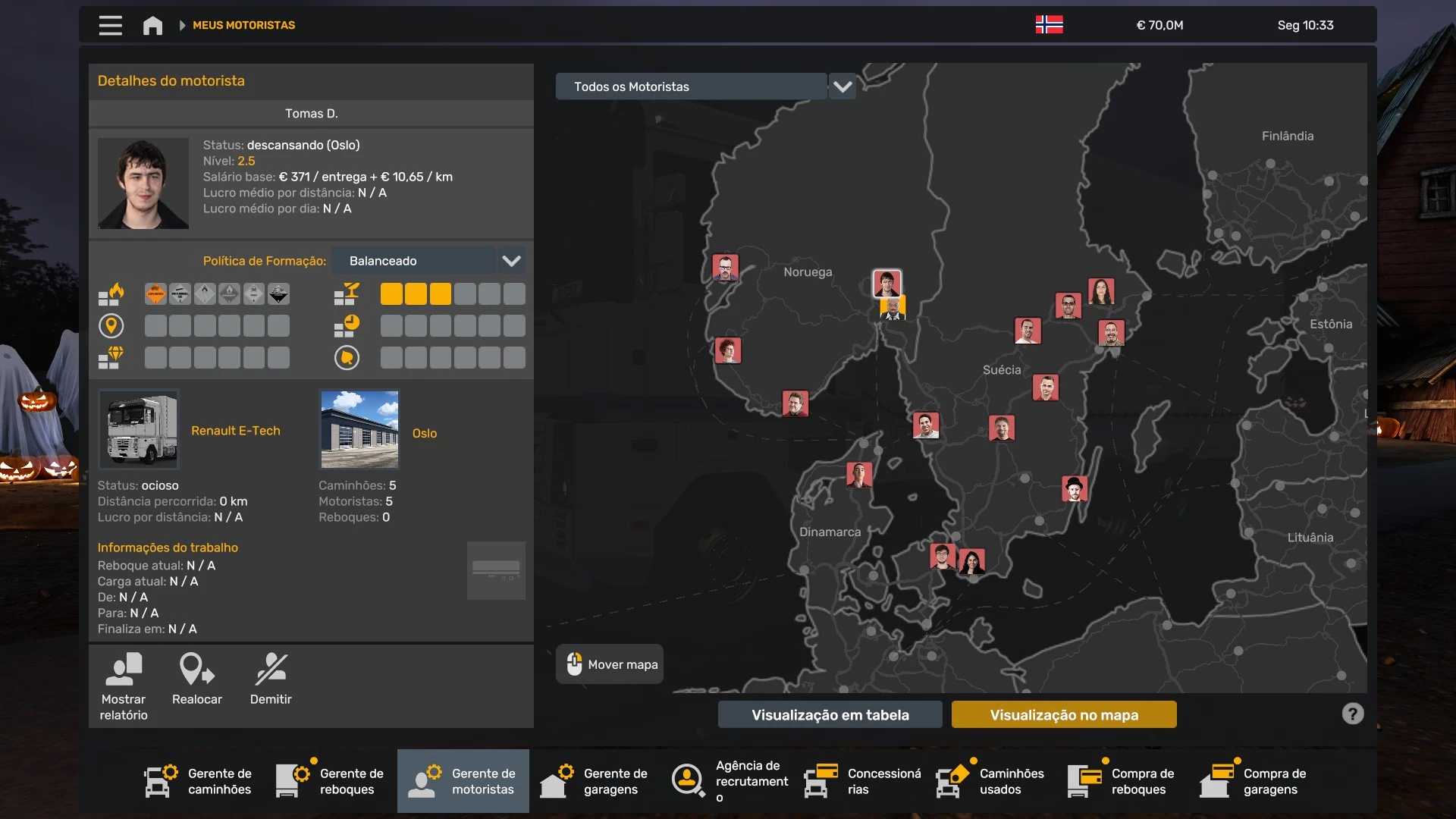Open Gerente de garagens

tap(595, 781)
